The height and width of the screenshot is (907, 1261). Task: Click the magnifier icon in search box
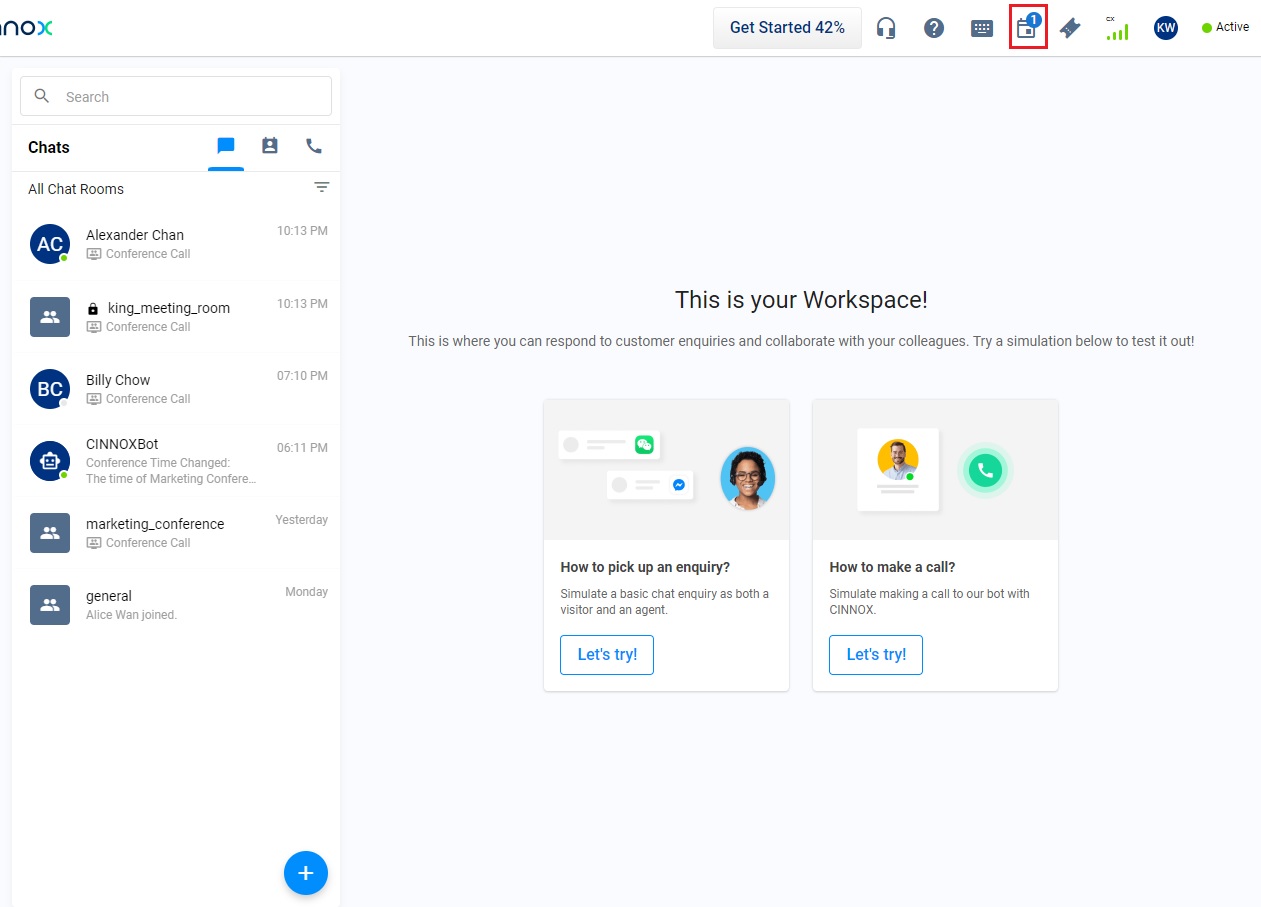(42, 96)
